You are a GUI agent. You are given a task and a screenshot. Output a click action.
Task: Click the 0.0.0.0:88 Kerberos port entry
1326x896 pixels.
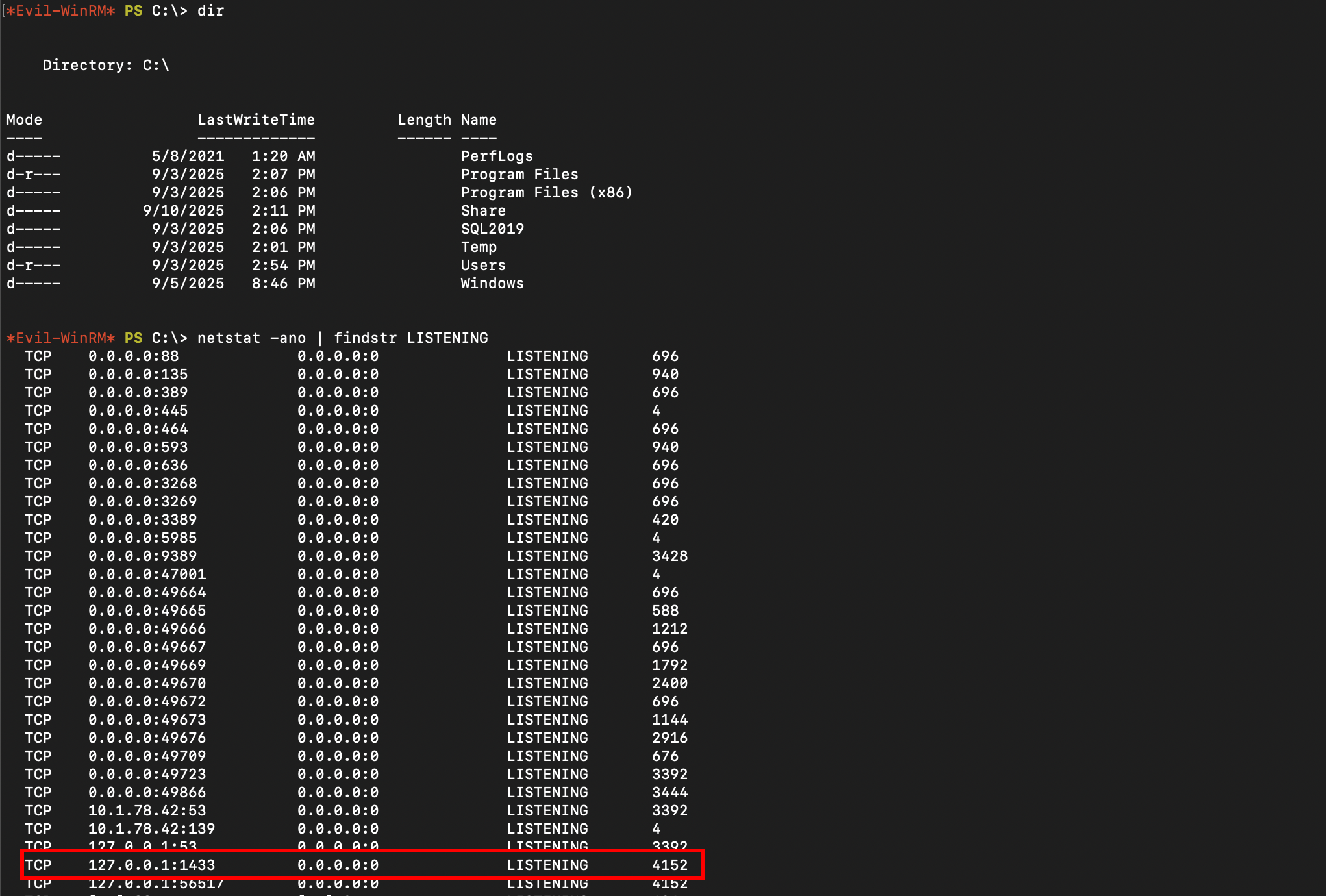tap(133, 356)
